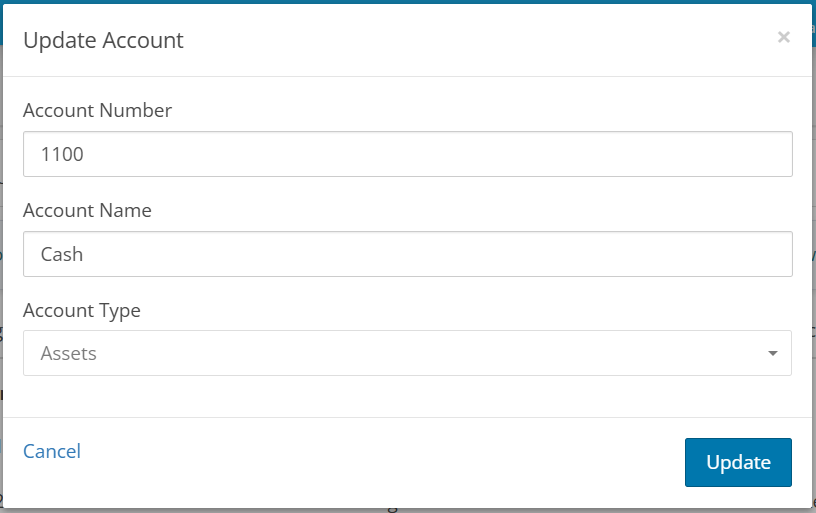Click the Account Type dropdown caret arrow
This screenshot has height=513, width=816.
[x=773, y=353]
